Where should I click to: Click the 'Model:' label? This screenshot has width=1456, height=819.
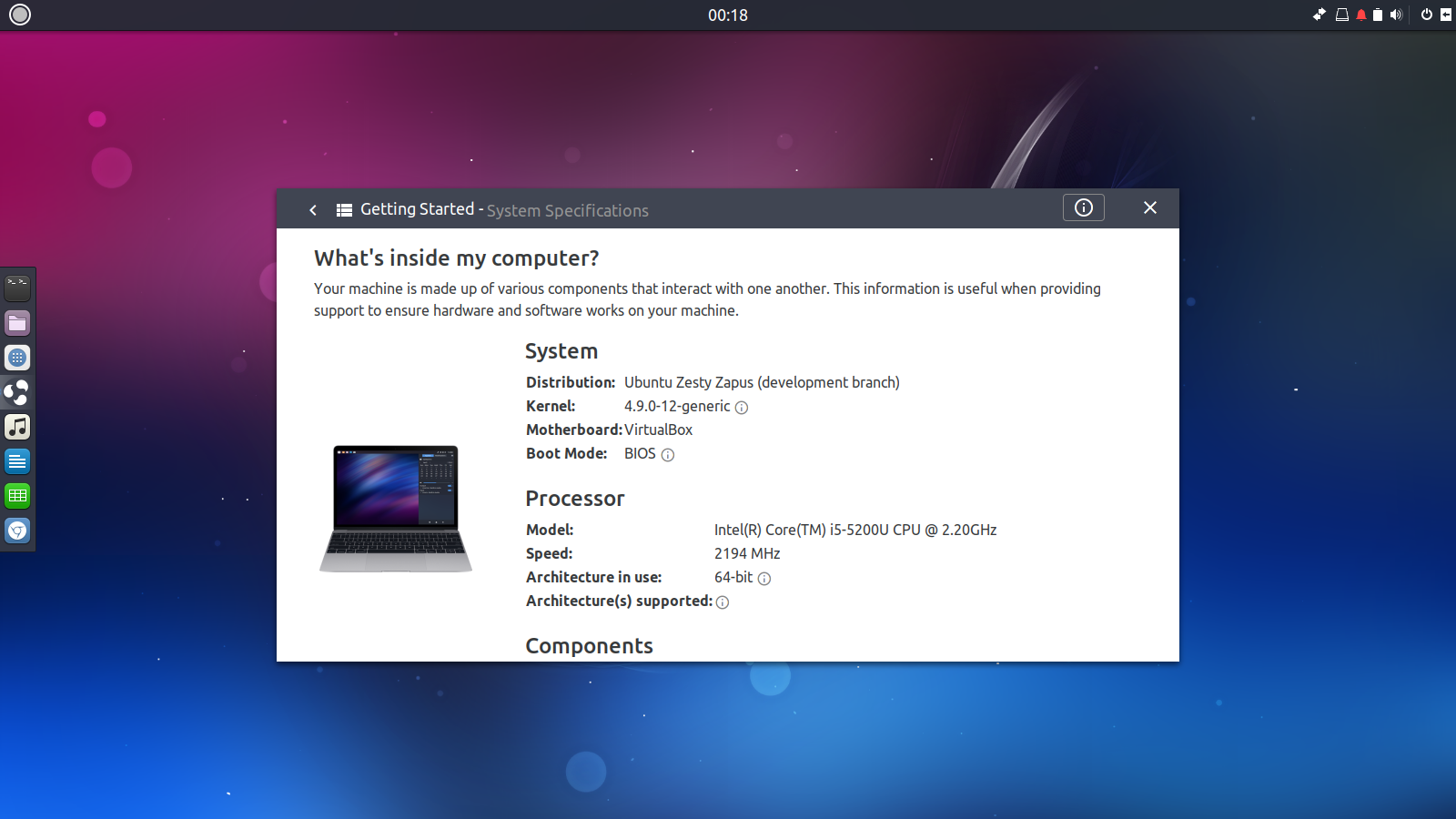coord(550,530)
